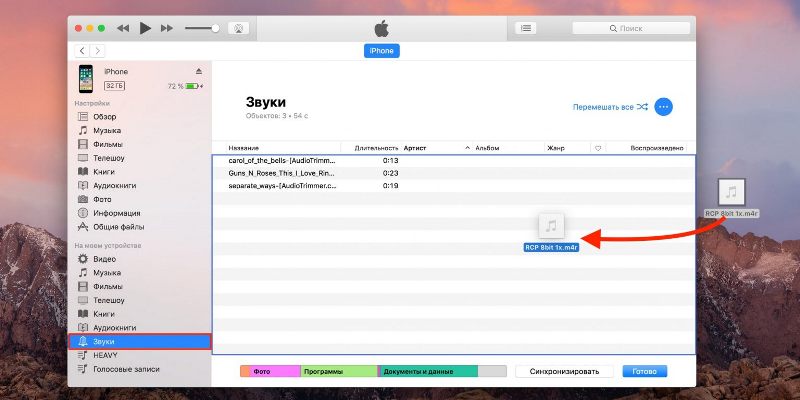The width and height of the screenshot is (800, 400).
Task: Eject the iPhone device
Action: 199,71
